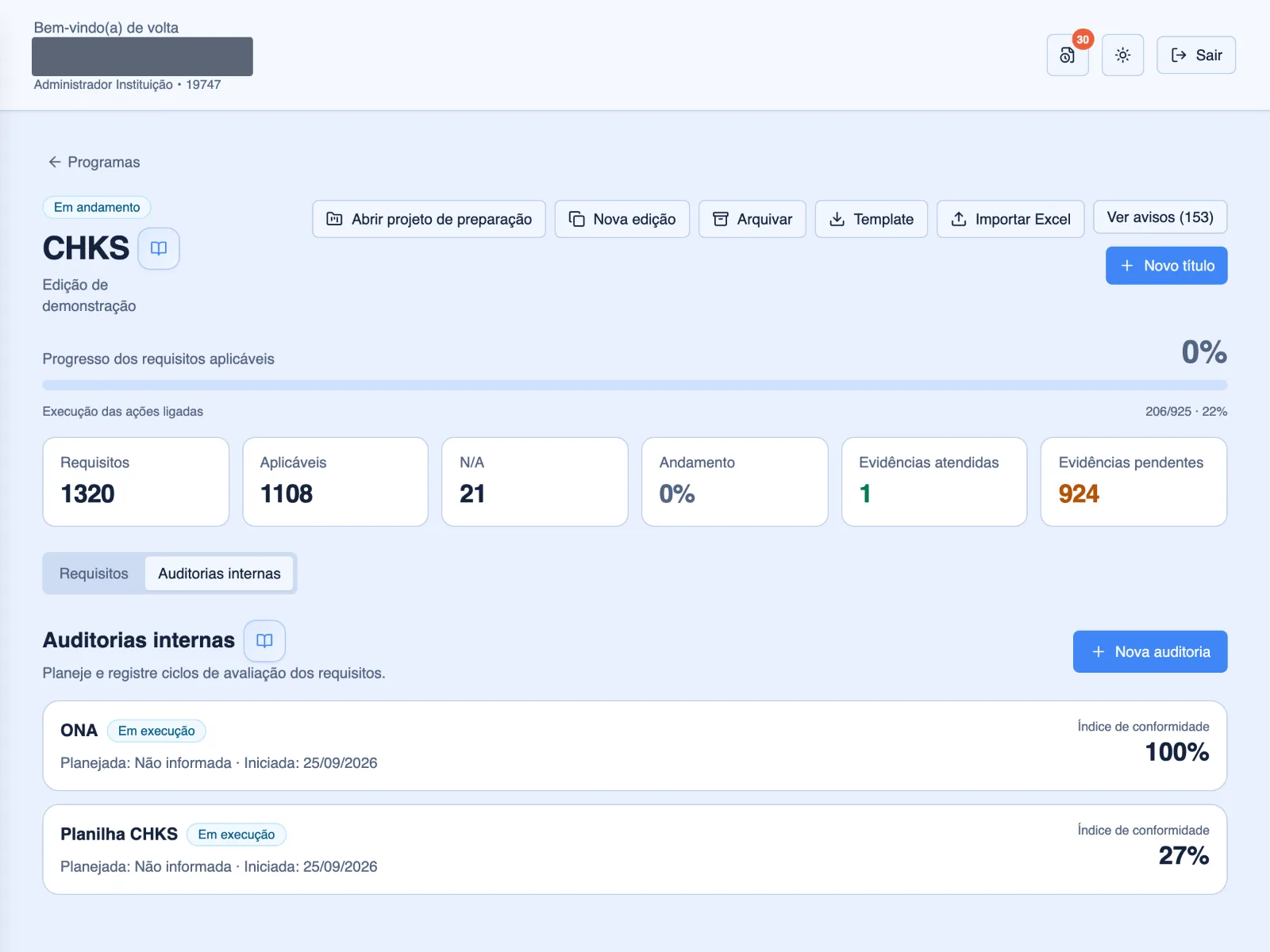Click the Sair logout button
The height and width of the screenshot is (952, 1270).
tap(1195, 56)
